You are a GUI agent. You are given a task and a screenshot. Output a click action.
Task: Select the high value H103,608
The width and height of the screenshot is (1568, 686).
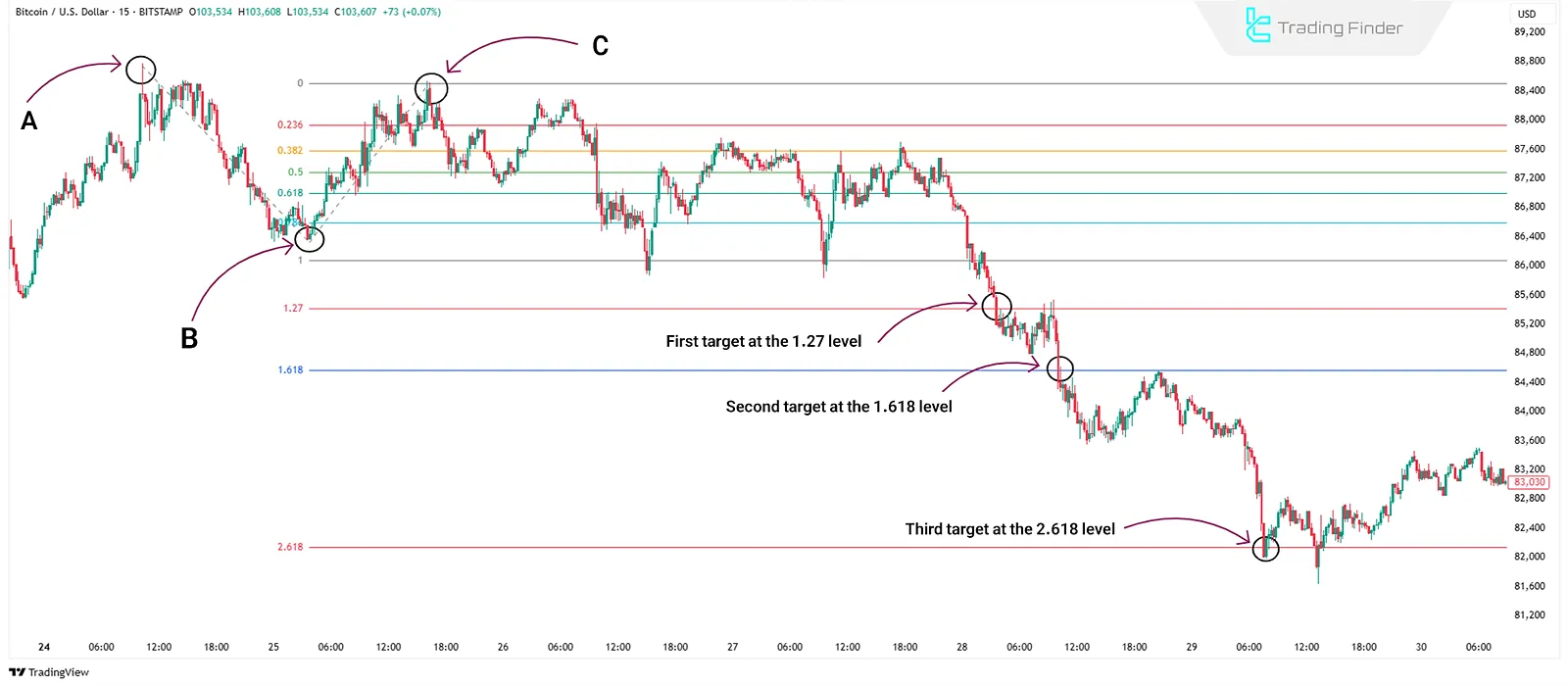(x=260, y=12)
